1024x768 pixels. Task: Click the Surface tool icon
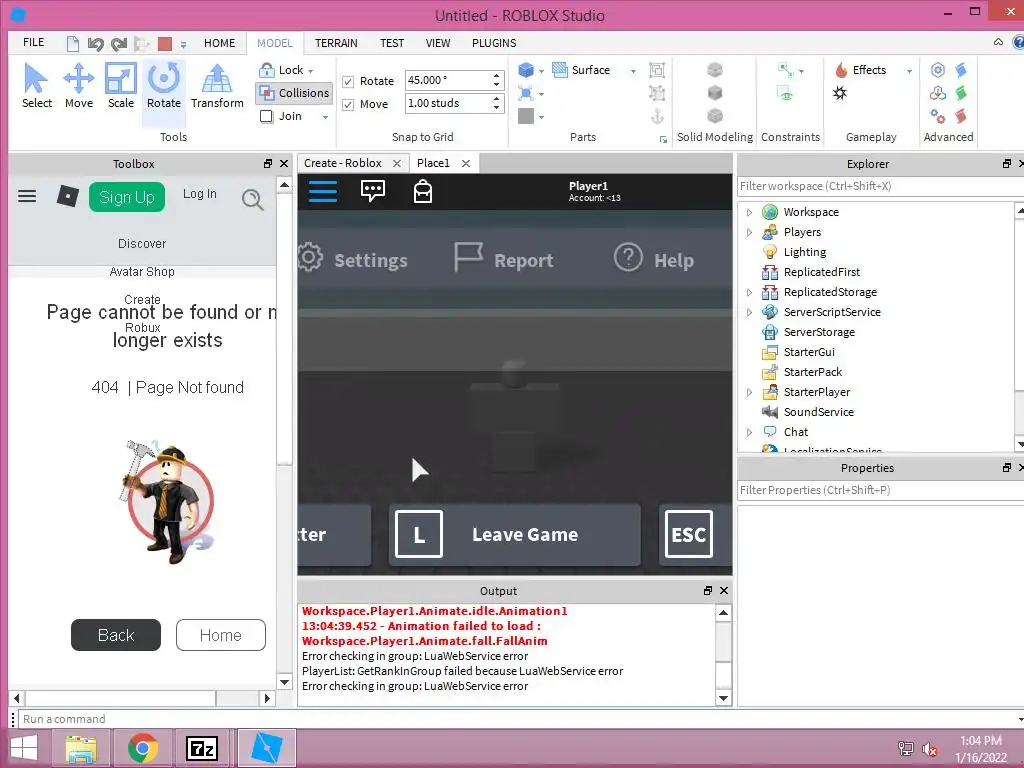click(560, 70)
